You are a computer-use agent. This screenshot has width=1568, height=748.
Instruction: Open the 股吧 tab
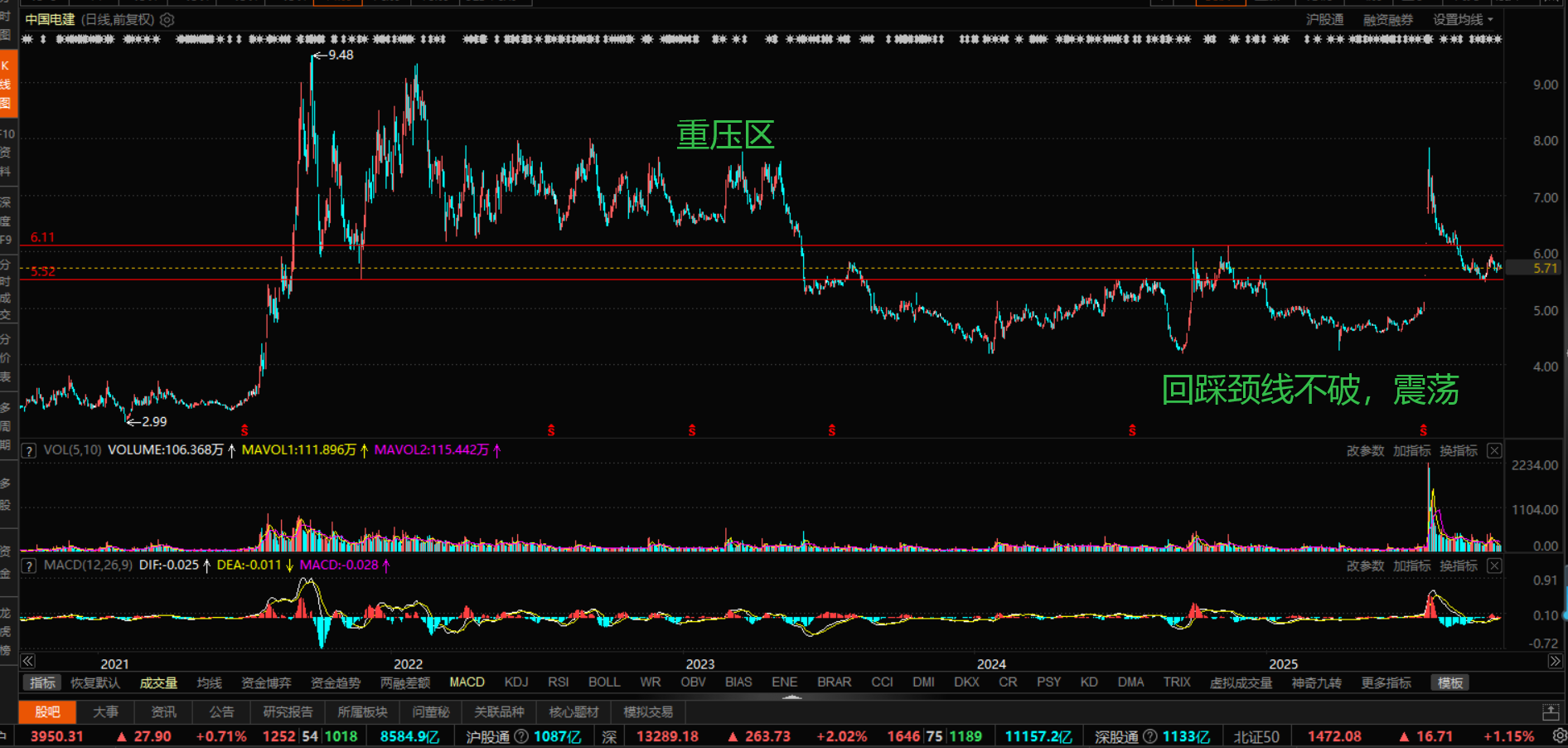[47, 712]
